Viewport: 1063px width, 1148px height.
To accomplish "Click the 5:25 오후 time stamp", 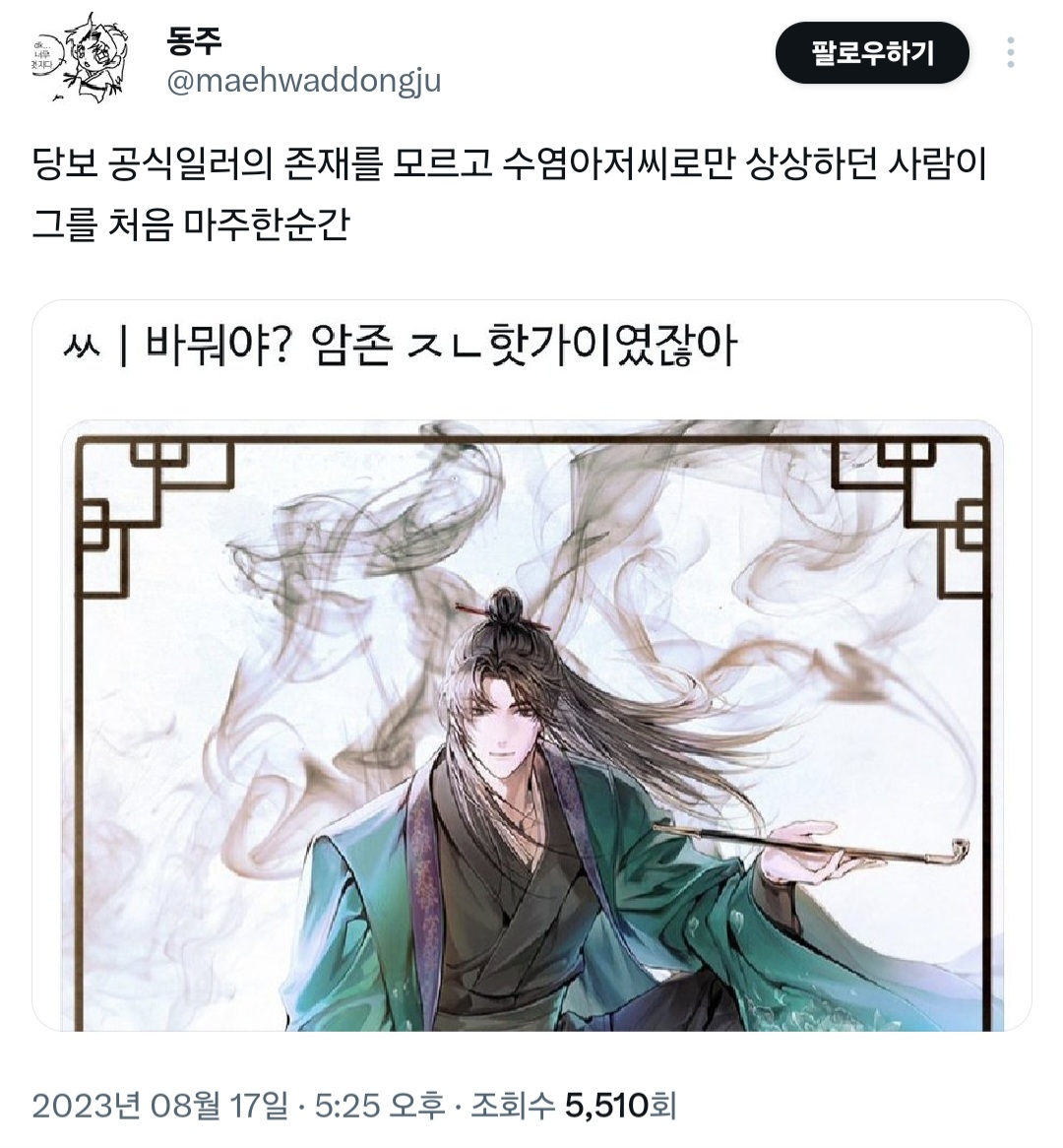I will (x=379, y=1105).
